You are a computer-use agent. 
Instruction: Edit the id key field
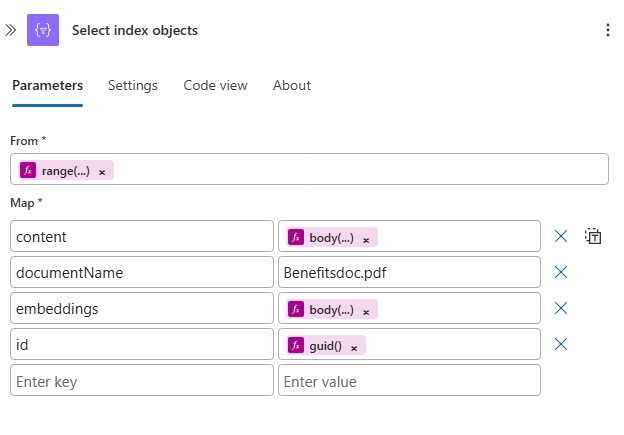click(142, 344)
